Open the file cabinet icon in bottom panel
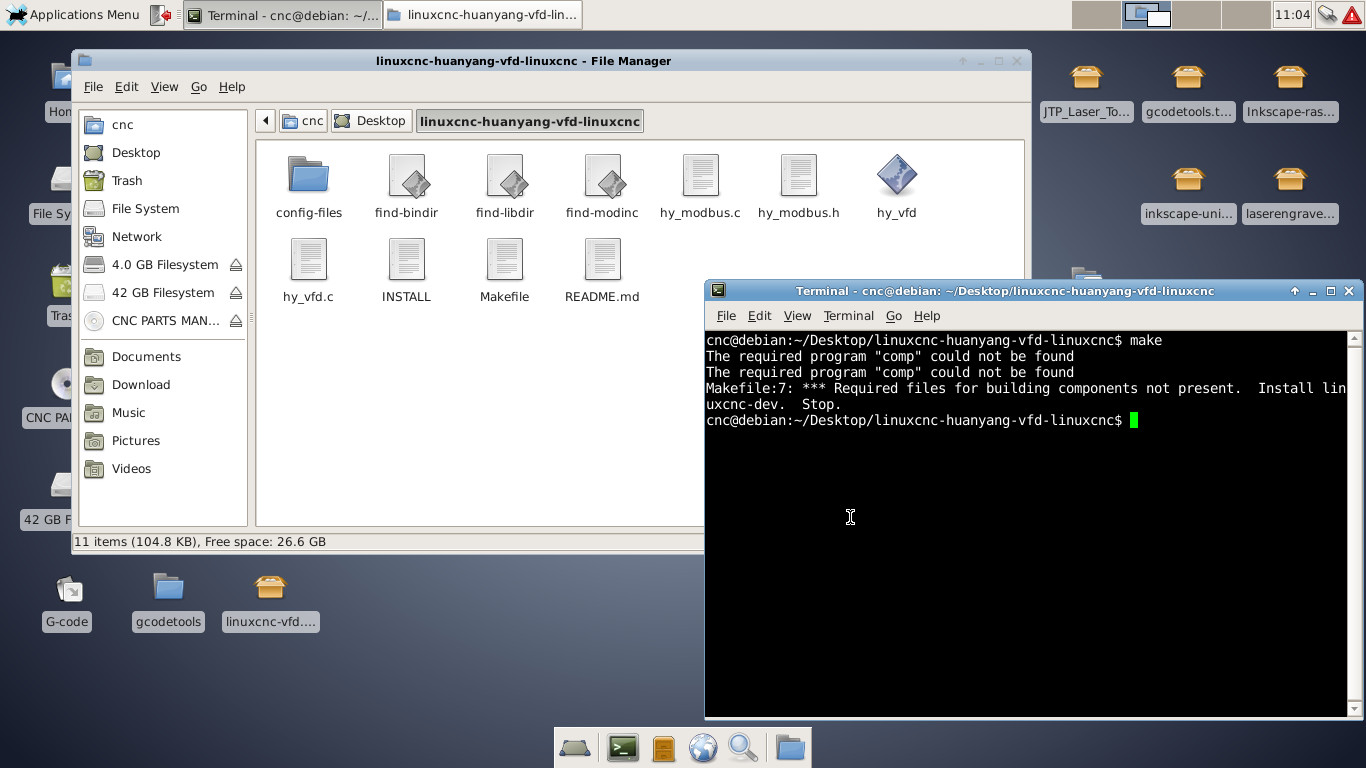 point(663,748)
